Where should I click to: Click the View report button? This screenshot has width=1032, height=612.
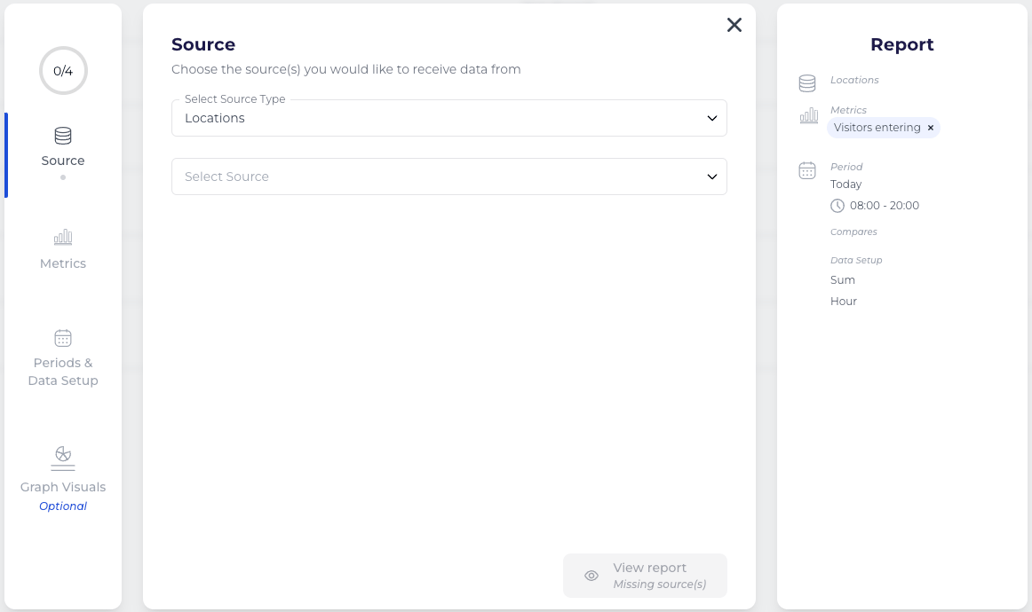coord(645,576)
